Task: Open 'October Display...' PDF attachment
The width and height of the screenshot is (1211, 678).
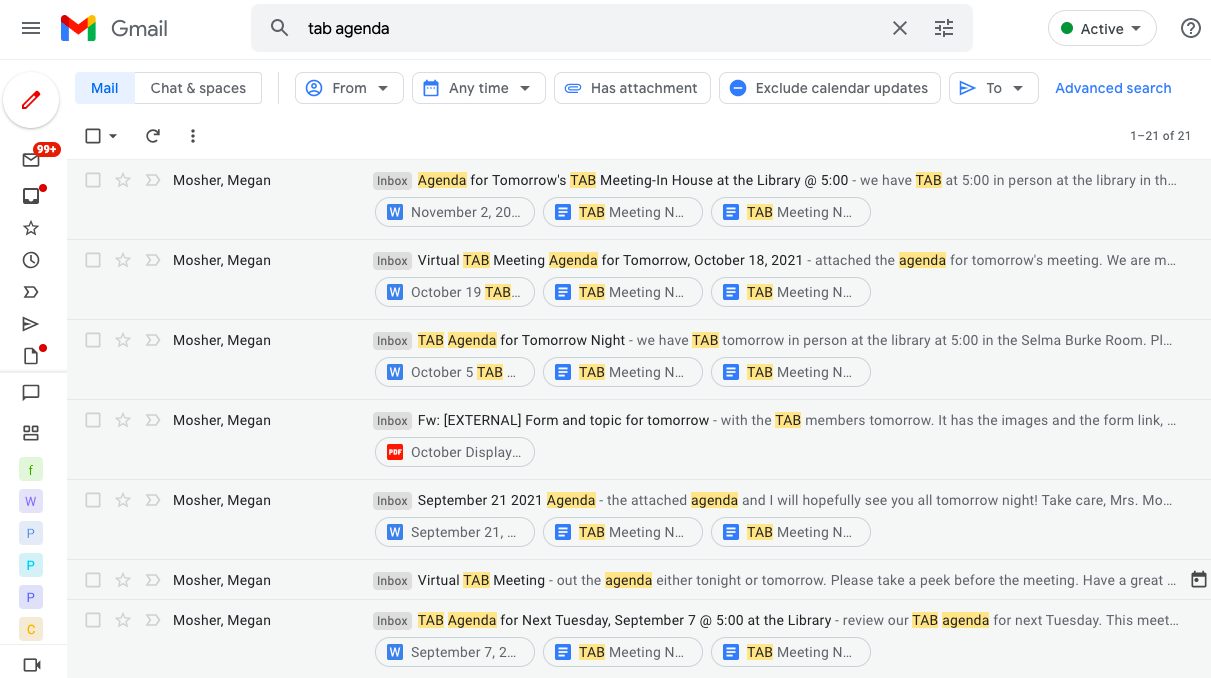Action: (x=455, y=452)
